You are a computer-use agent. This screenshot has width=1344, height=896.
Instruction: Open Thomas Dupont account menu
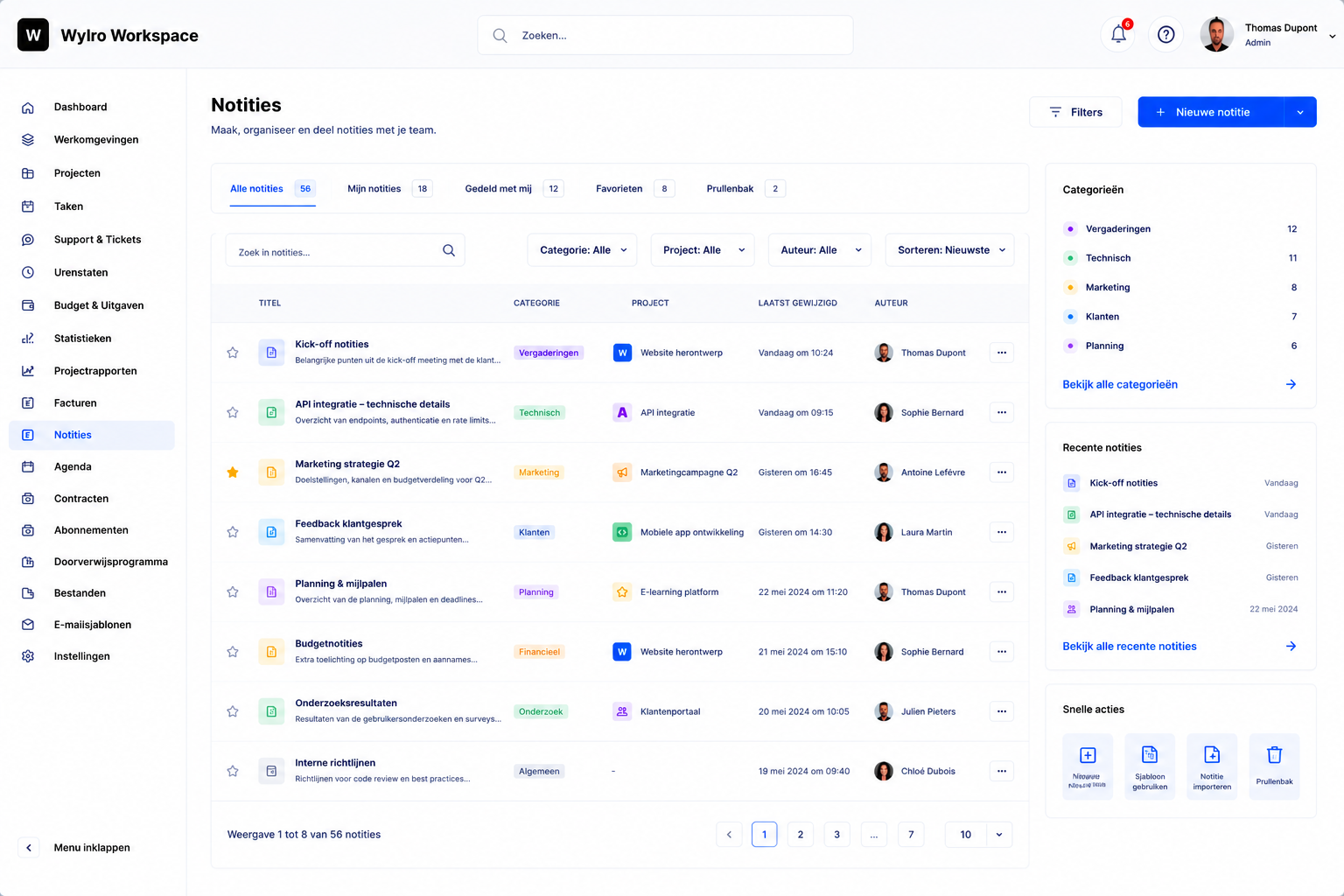click(1269, 35)
